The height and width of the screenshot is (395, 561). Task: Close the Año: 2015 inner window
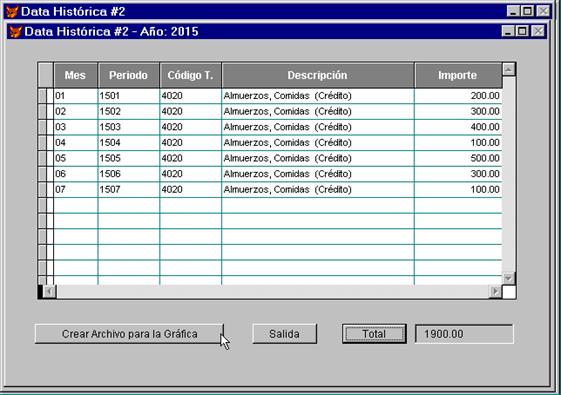point(538,31)
